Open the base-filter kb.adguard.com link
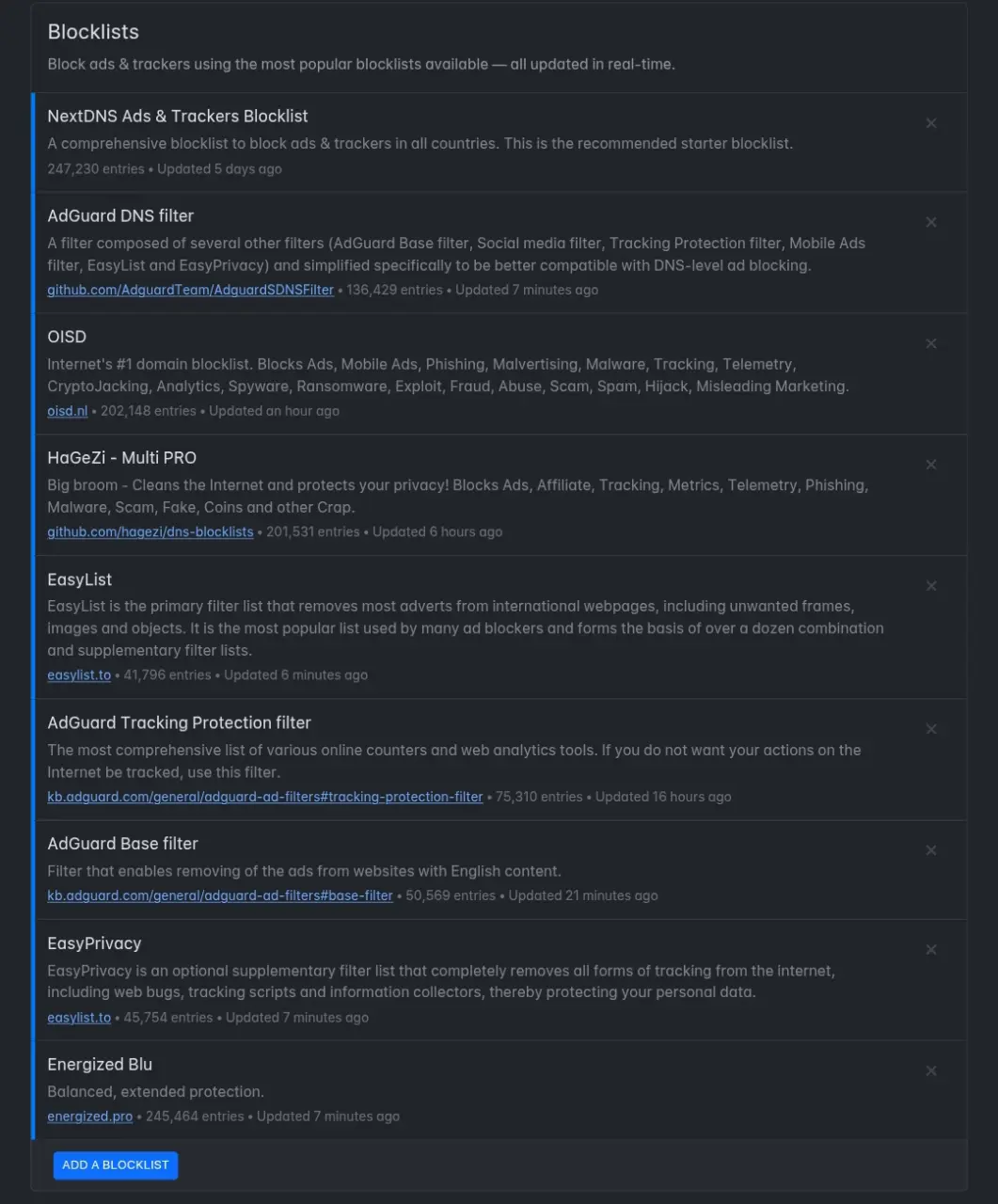 click(220, 895)
